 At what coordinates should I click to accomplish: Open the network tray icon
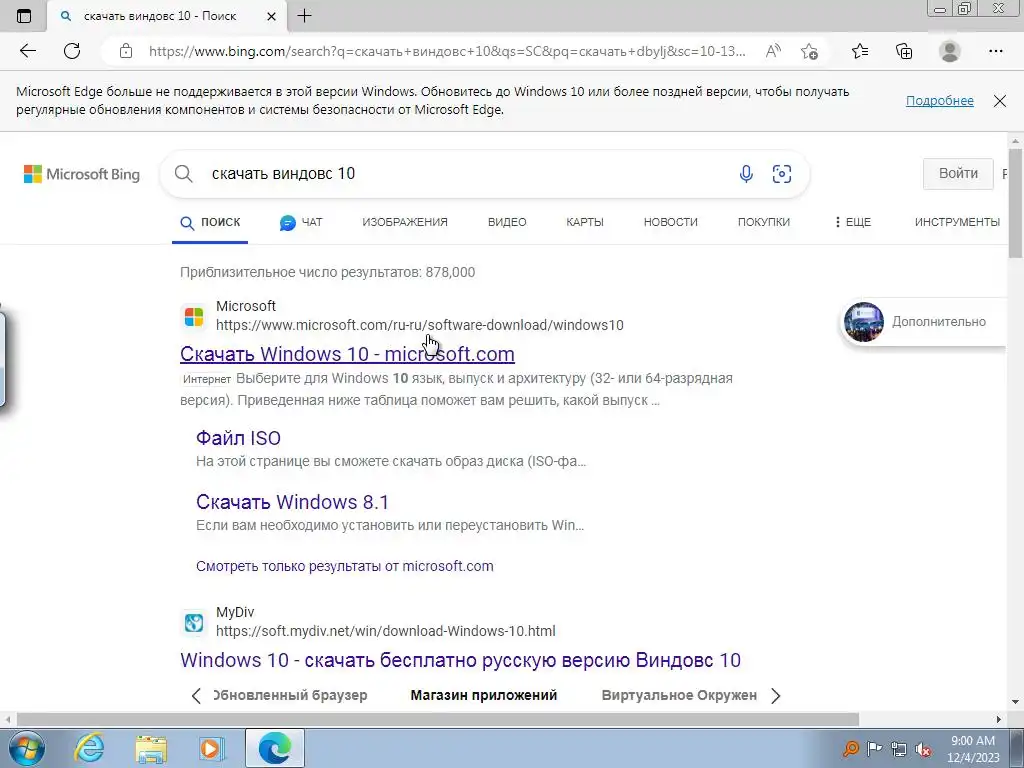coord(899,749)
